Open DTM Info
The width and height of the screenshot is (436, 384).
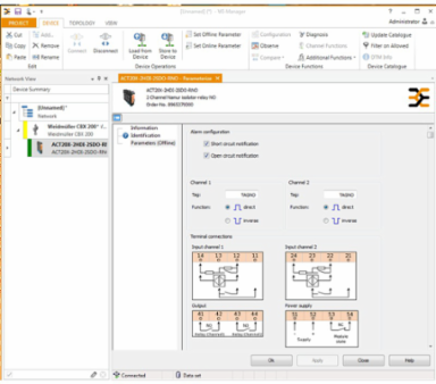click(x=377, y=57)
